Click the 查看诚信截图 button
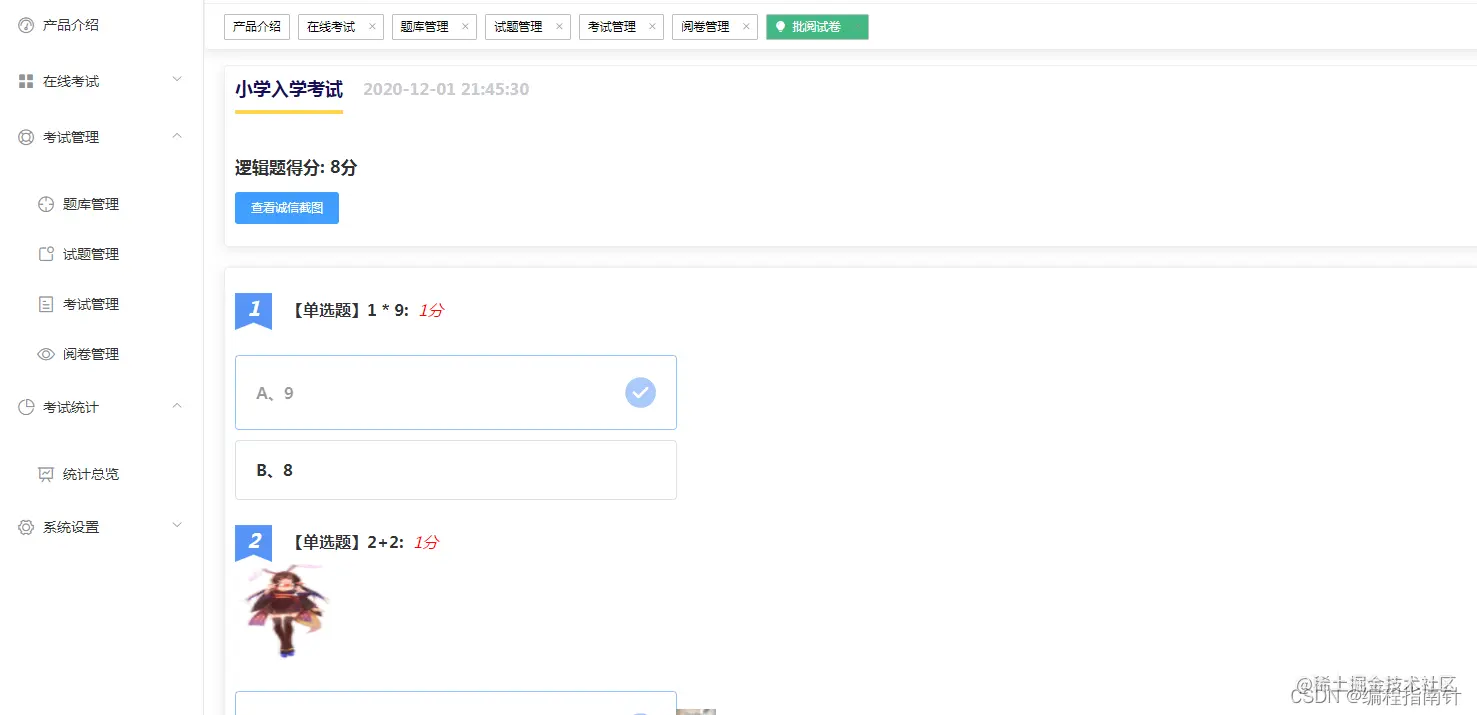 click(x=287, y=208)
